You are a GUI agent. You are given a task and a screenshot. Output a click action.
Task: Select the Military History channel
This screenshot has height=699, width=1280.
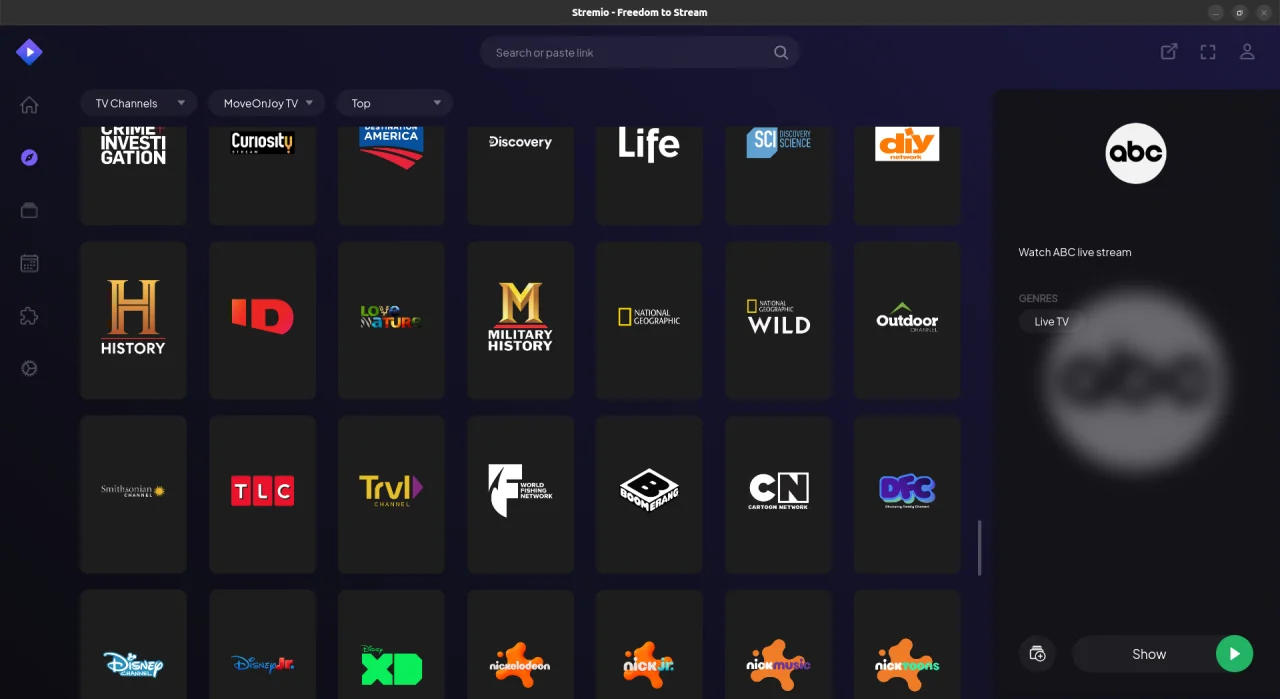click(520, 320)
